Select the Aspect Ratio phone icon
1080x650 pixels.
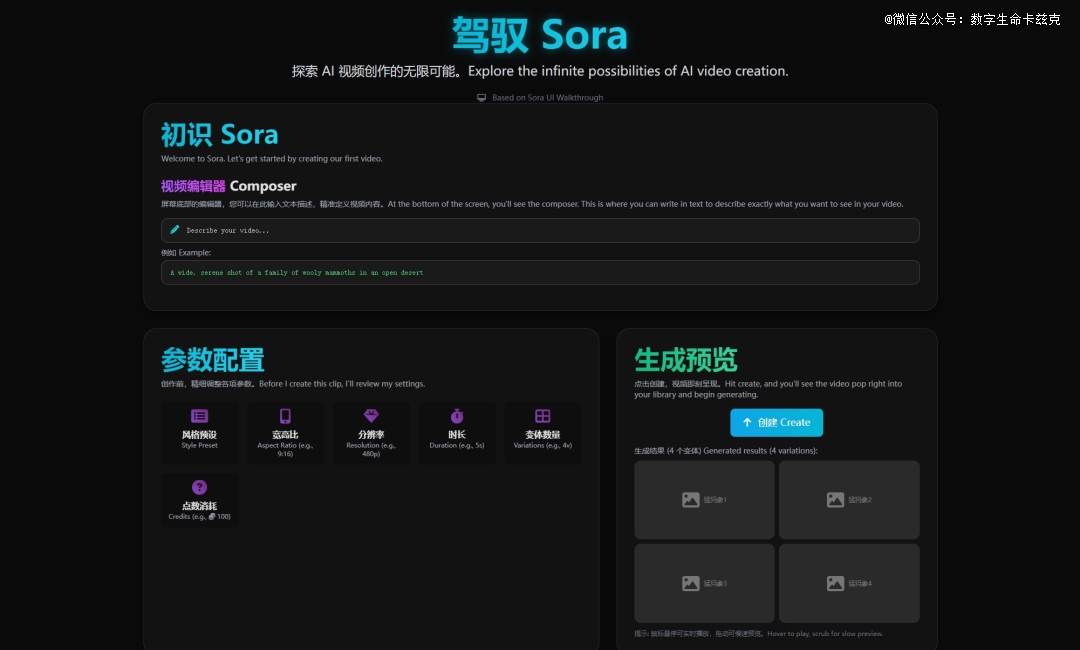[x=285, y=416]
